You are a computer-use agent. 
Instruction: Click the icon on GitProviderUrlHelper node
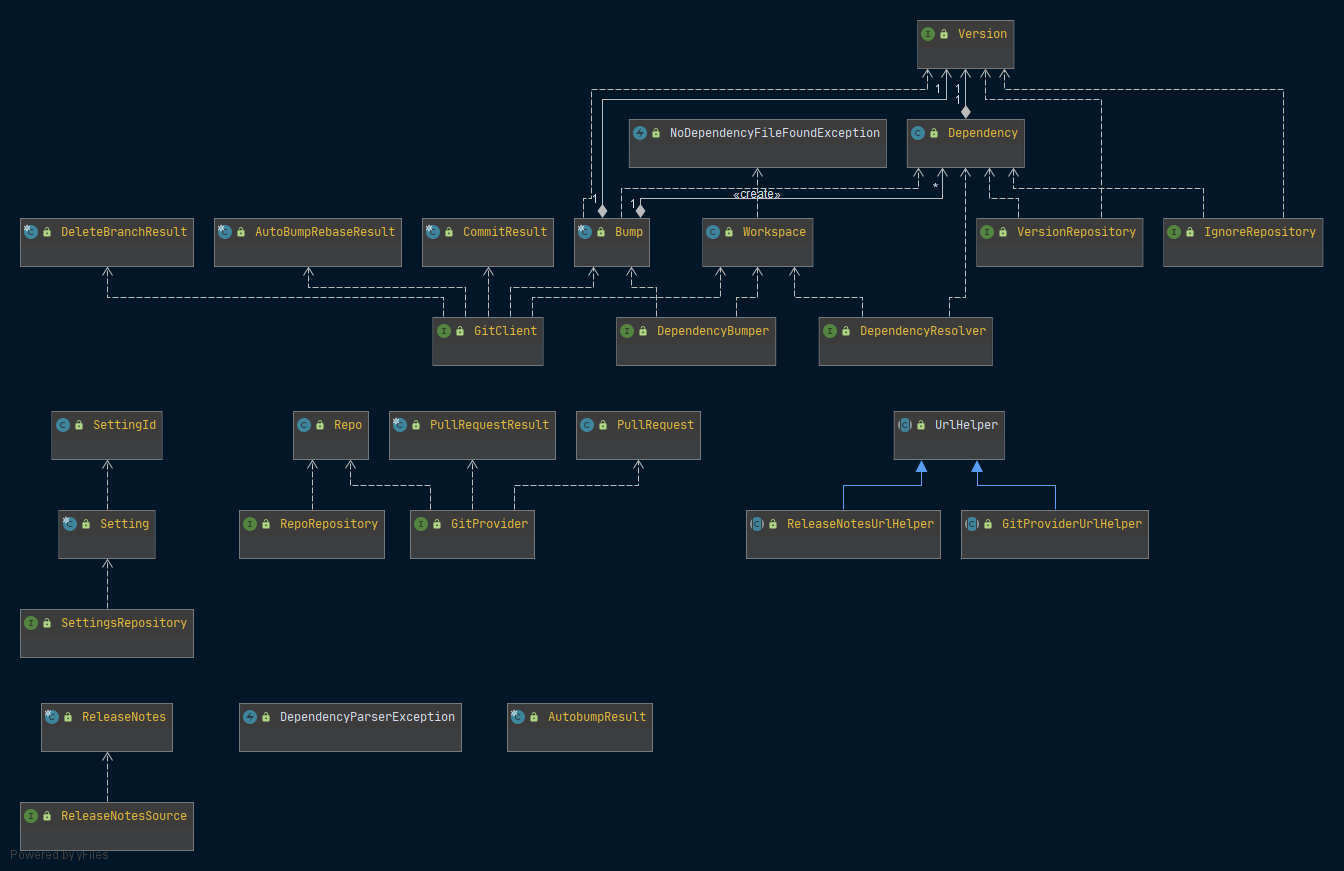click(x=972, y=524)
